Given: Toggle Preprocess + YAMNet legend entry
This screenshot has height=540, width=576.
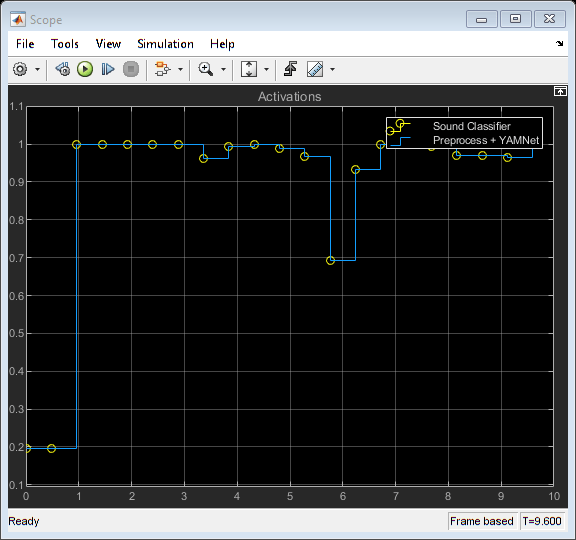Looking at the screenshot, I should coord(486,140).
